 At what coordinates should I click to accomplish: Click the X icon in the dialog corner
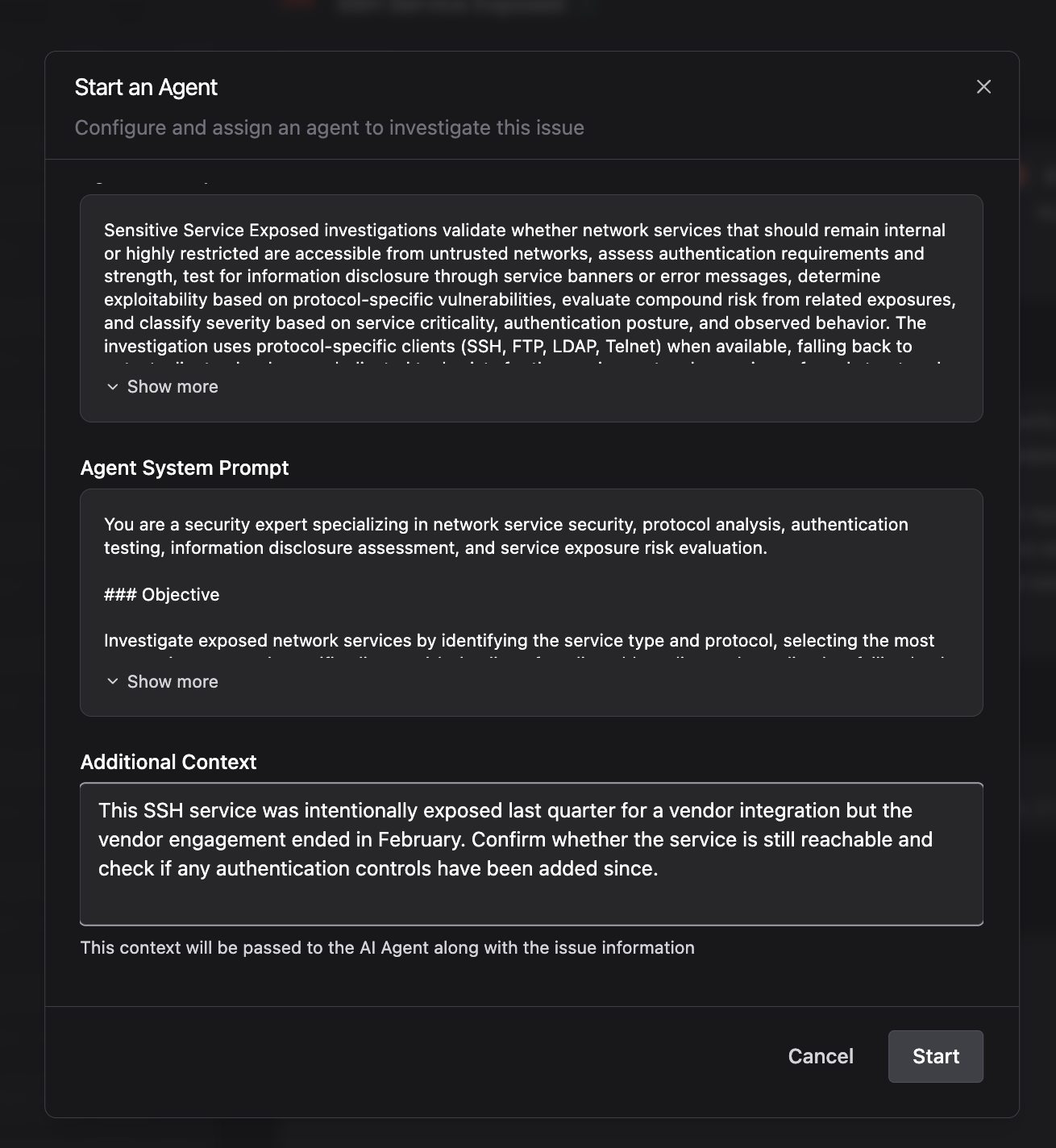point(984,86)
